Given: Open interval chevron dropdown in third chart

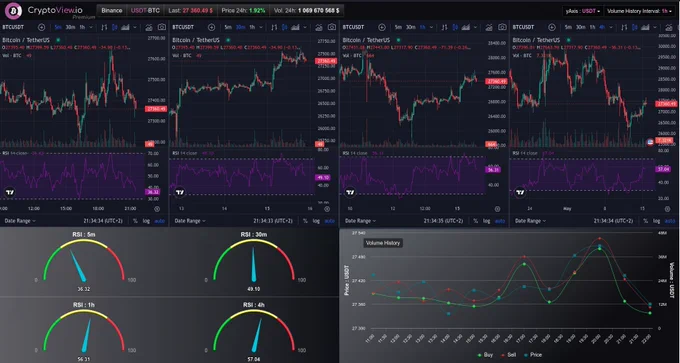Looking at the screenshot, I should (432, 27).
